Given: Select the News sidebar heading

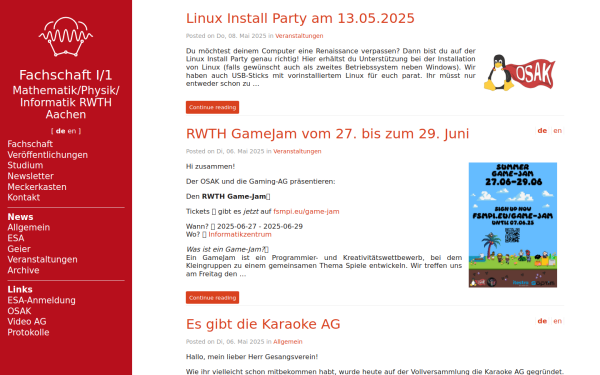Looking at the screenshot, I should coord(20,217).
